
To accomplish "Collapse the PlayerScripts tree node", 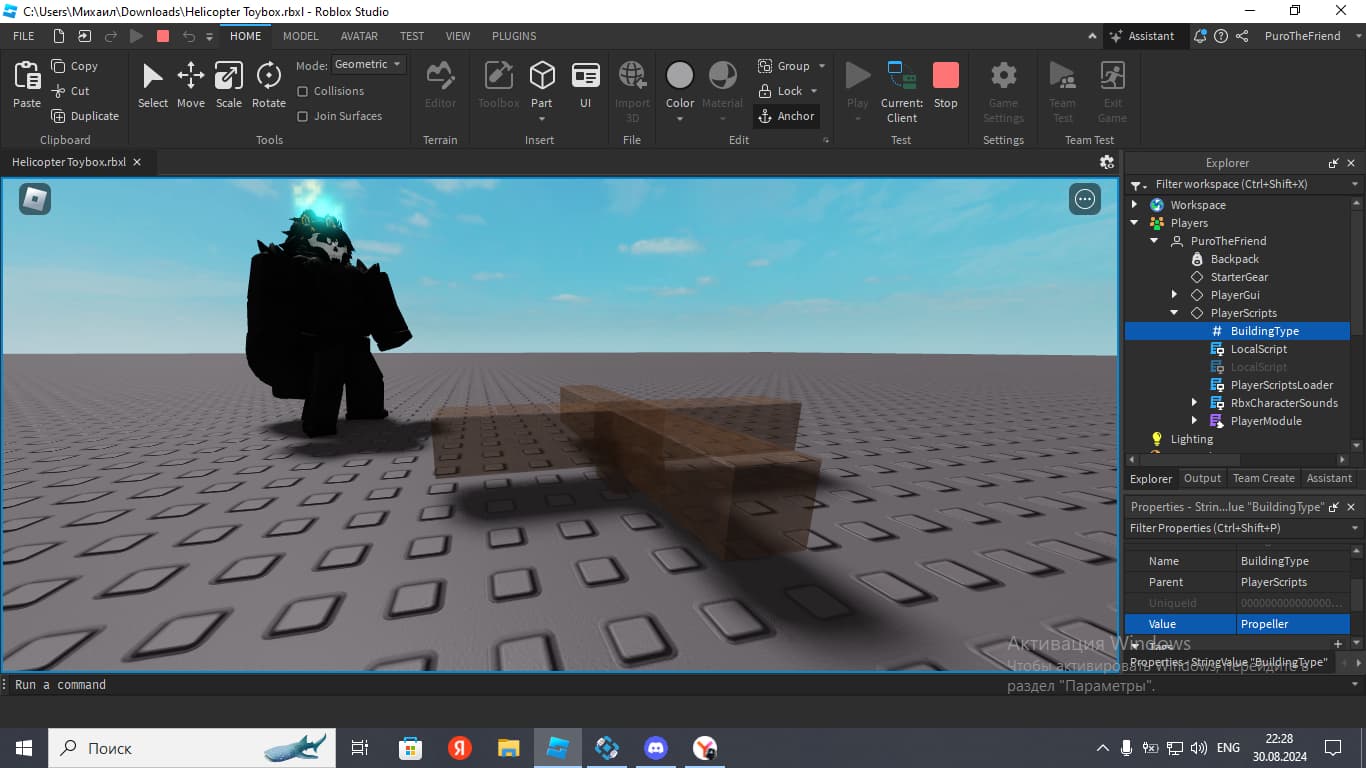I will [x=1174, y=313].
